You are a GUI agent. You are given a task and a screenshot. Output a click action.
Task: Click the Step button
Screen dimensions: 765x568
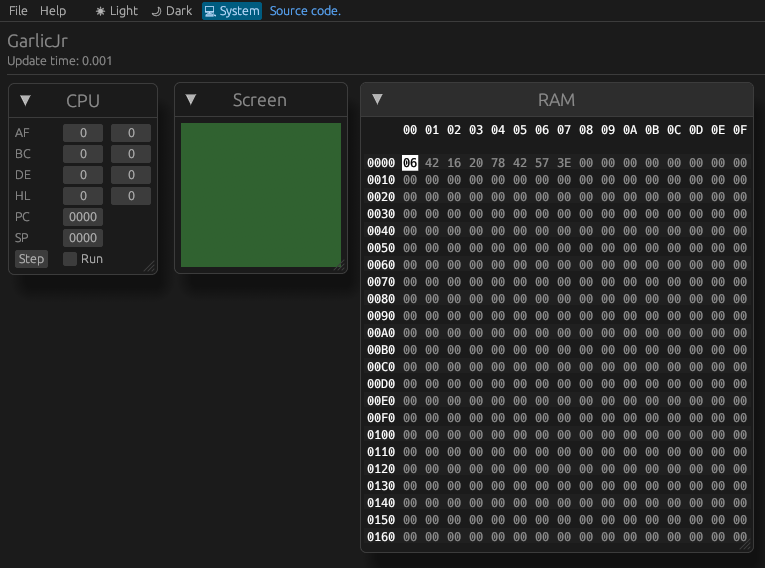31,259
